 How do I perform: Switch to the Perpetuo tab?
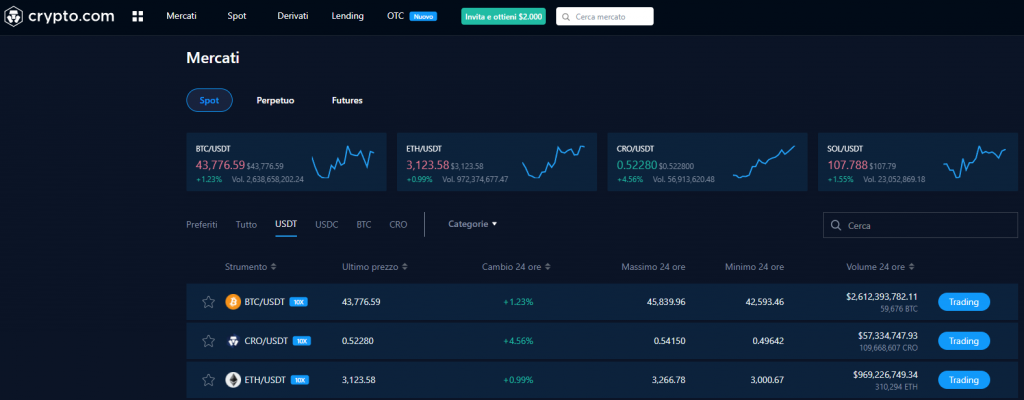(276, 101)
